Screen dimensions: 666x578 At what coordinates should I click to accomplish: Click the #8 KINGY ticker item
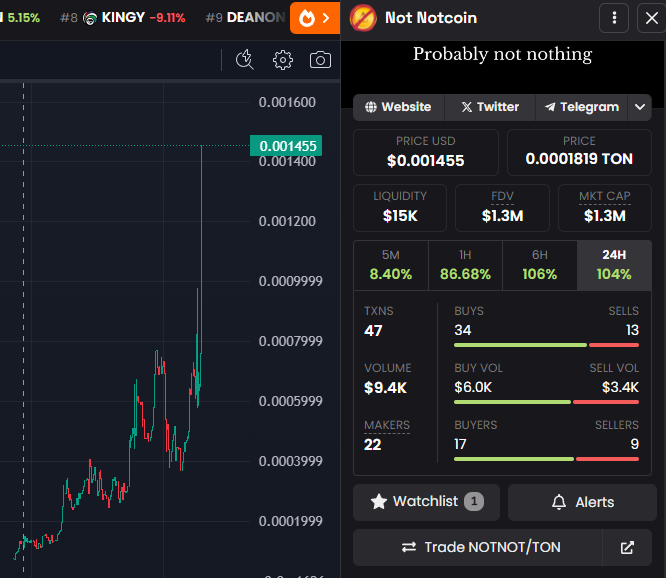[x=123, y=18]
